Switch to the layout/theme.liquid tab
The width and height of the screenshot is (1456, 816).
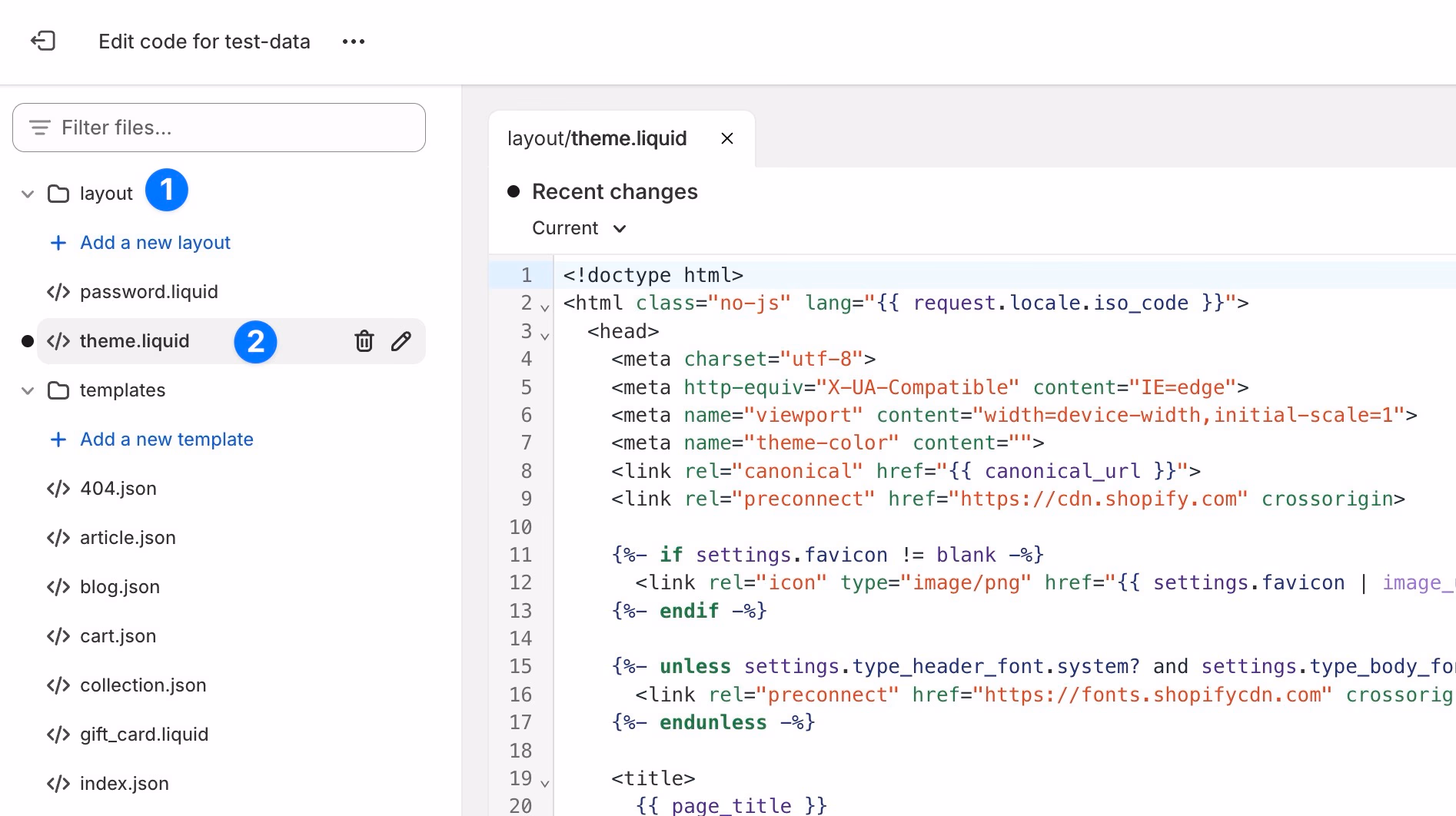click(597, 138)
